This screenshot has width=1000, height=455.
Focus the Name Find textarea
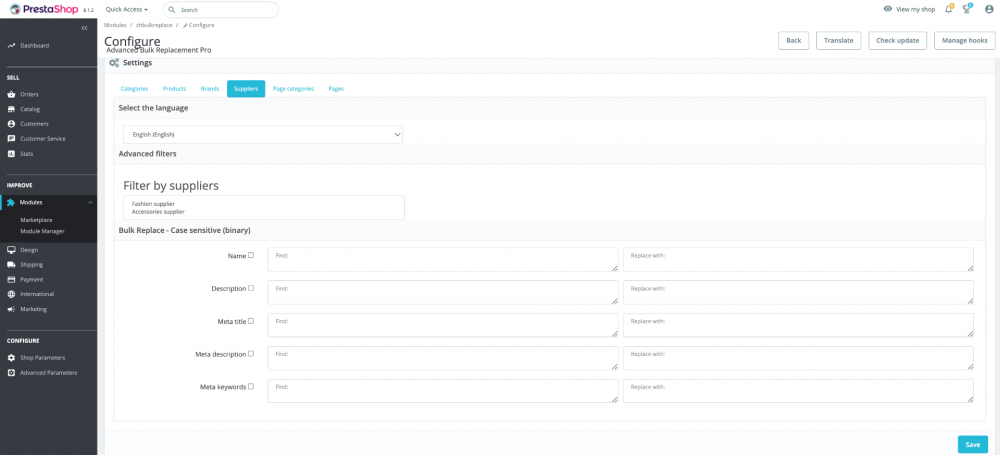[x=443, y=260]
